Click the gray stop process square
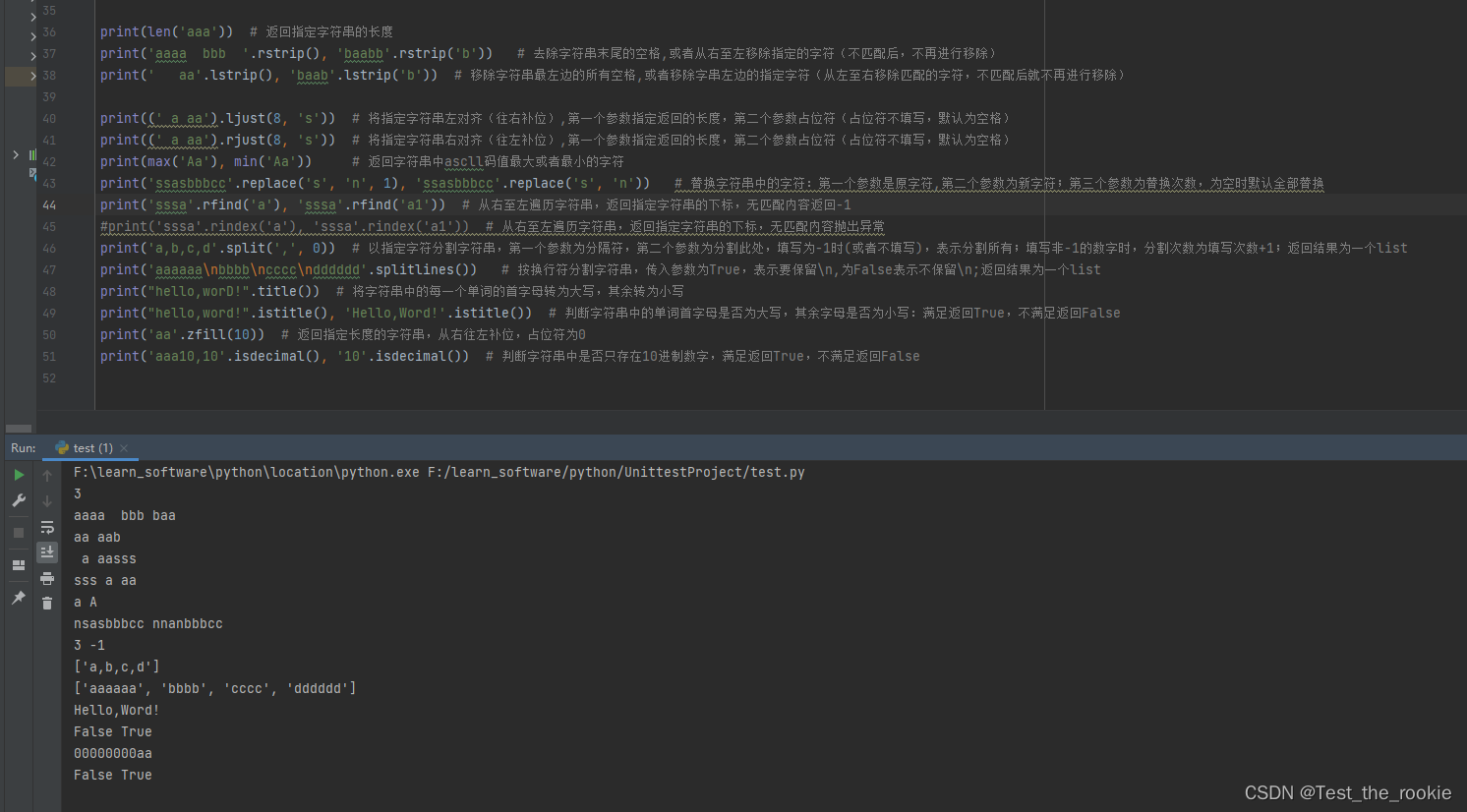This screenshot has width=1467, height=812. pos(19,533)
